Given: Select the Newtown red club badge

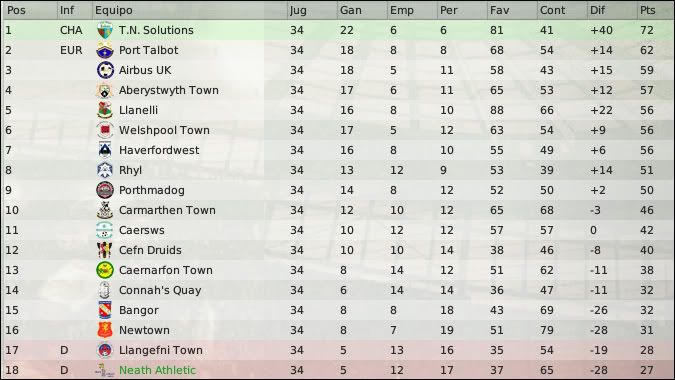Looking at the screenshot, I should 105,330.
